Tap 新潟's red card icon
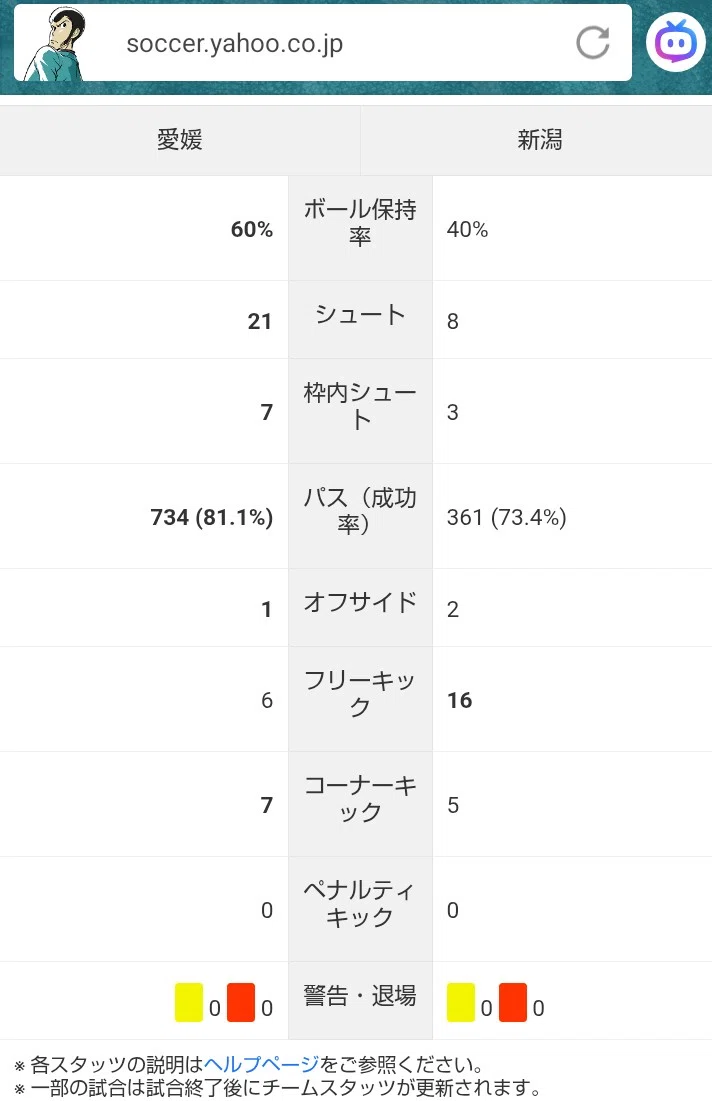 point(513,1003)
